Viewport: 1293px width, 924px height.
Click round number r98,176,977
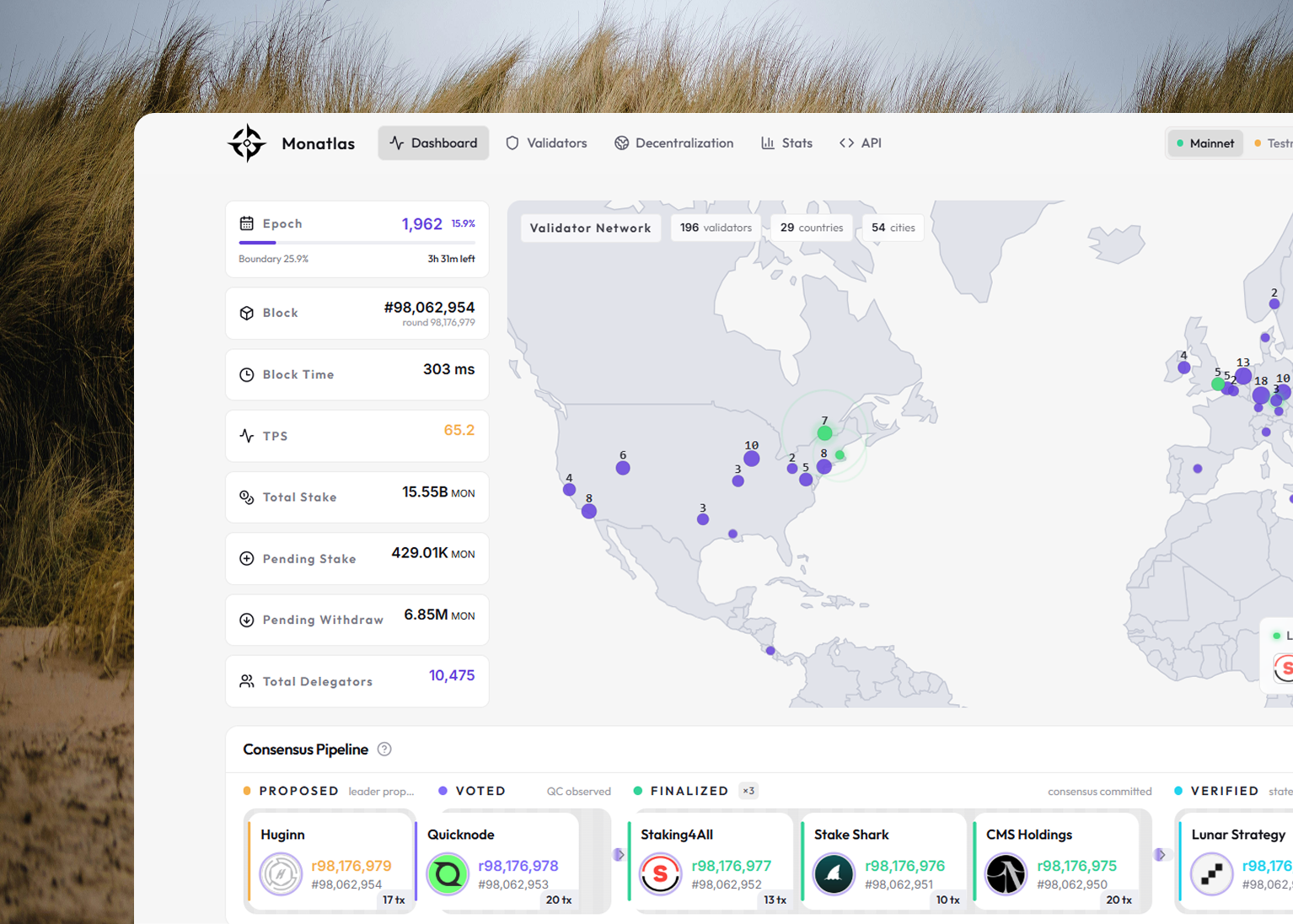(732, 866)
